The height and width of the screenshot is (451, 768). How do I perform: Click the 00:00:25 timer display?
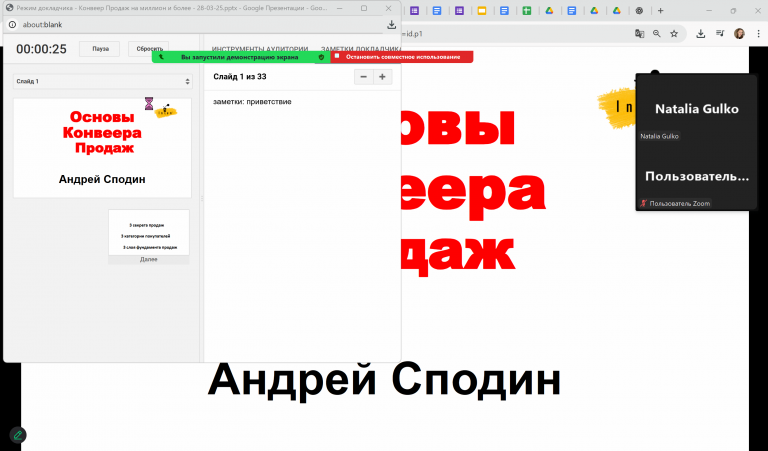pyautogui.click(x=41, y=49)
